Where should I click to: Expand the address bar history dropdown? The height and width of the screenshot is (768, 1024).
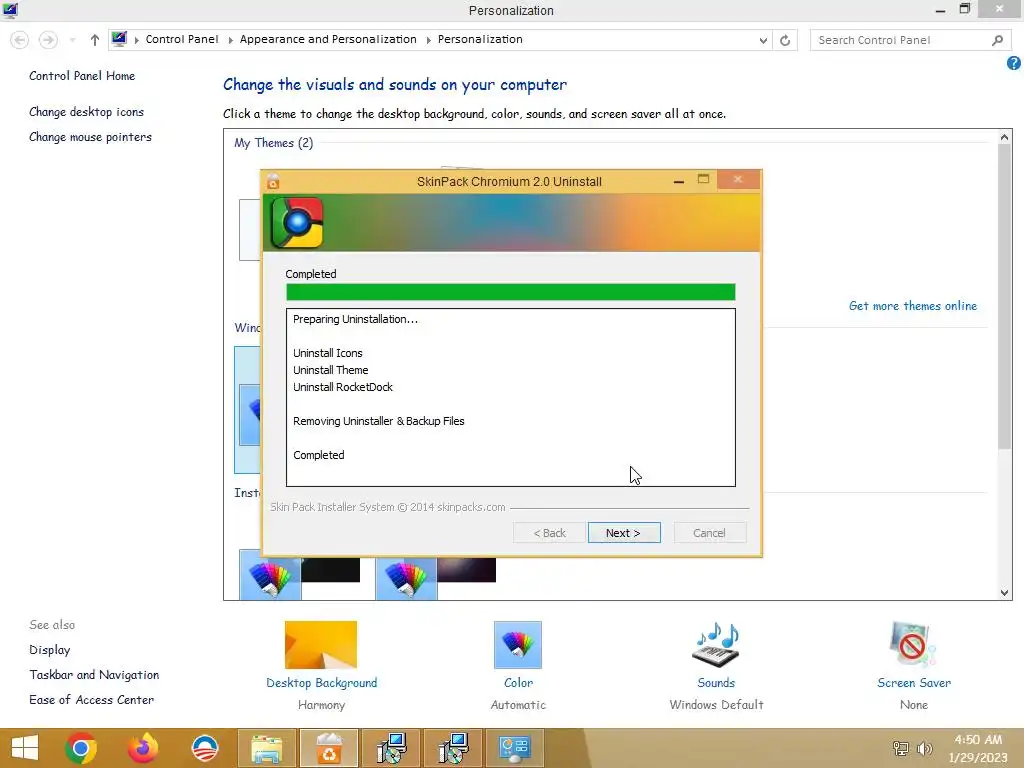763,40
